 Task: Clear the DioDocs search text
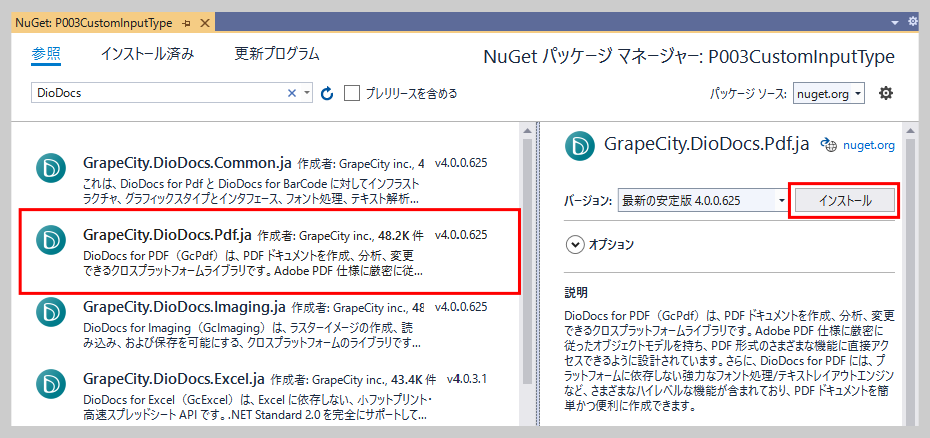pyautogui.click(x=292, y=93)
